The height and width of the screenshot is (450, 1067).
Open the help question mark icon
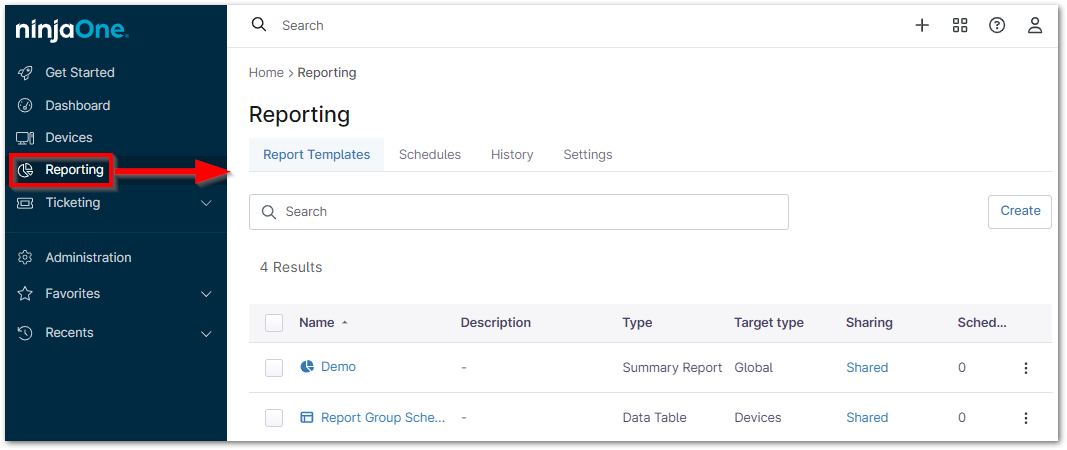point(997,26)
